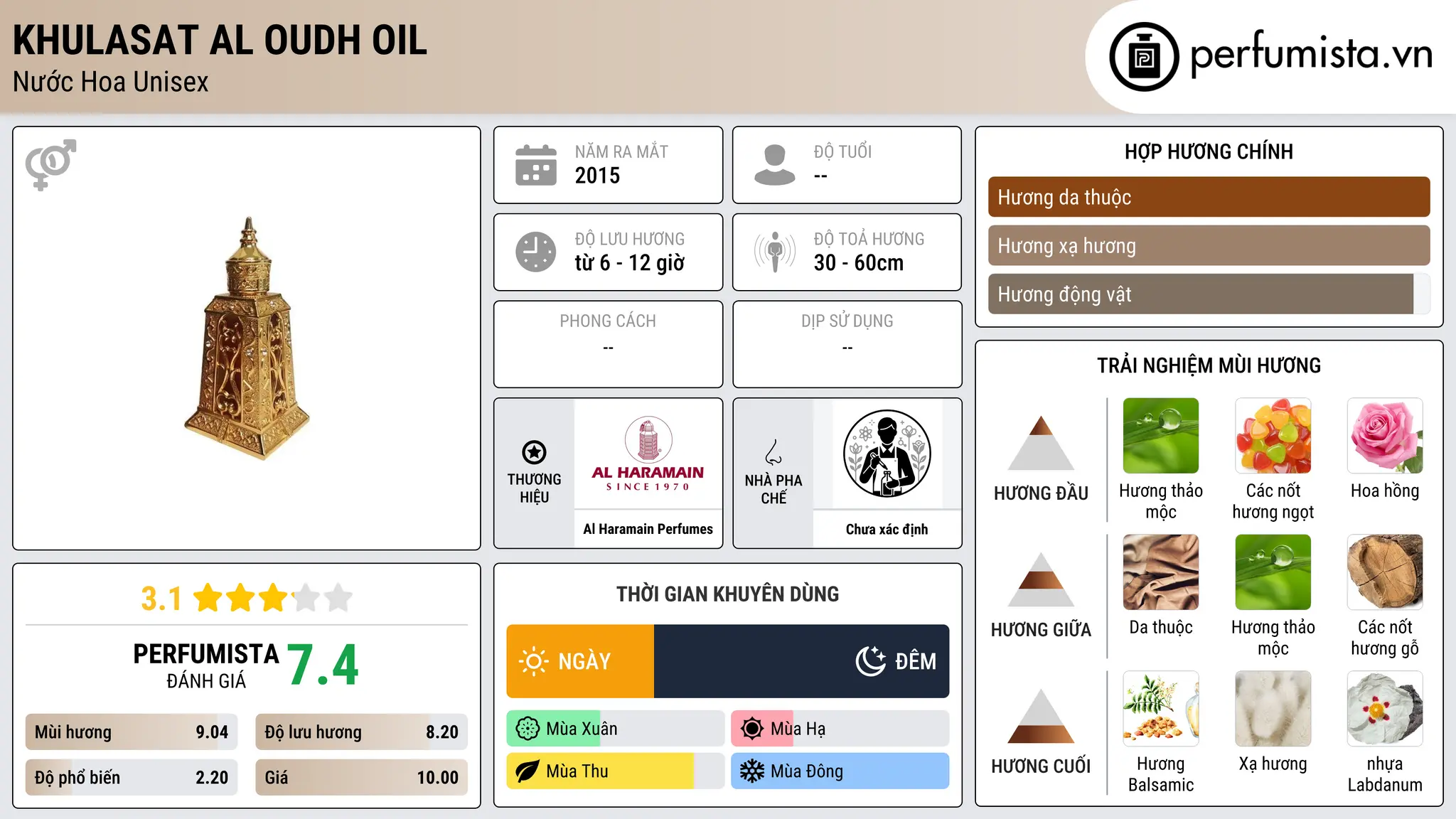Click the Giá rating bar

[x=361, y=777]
